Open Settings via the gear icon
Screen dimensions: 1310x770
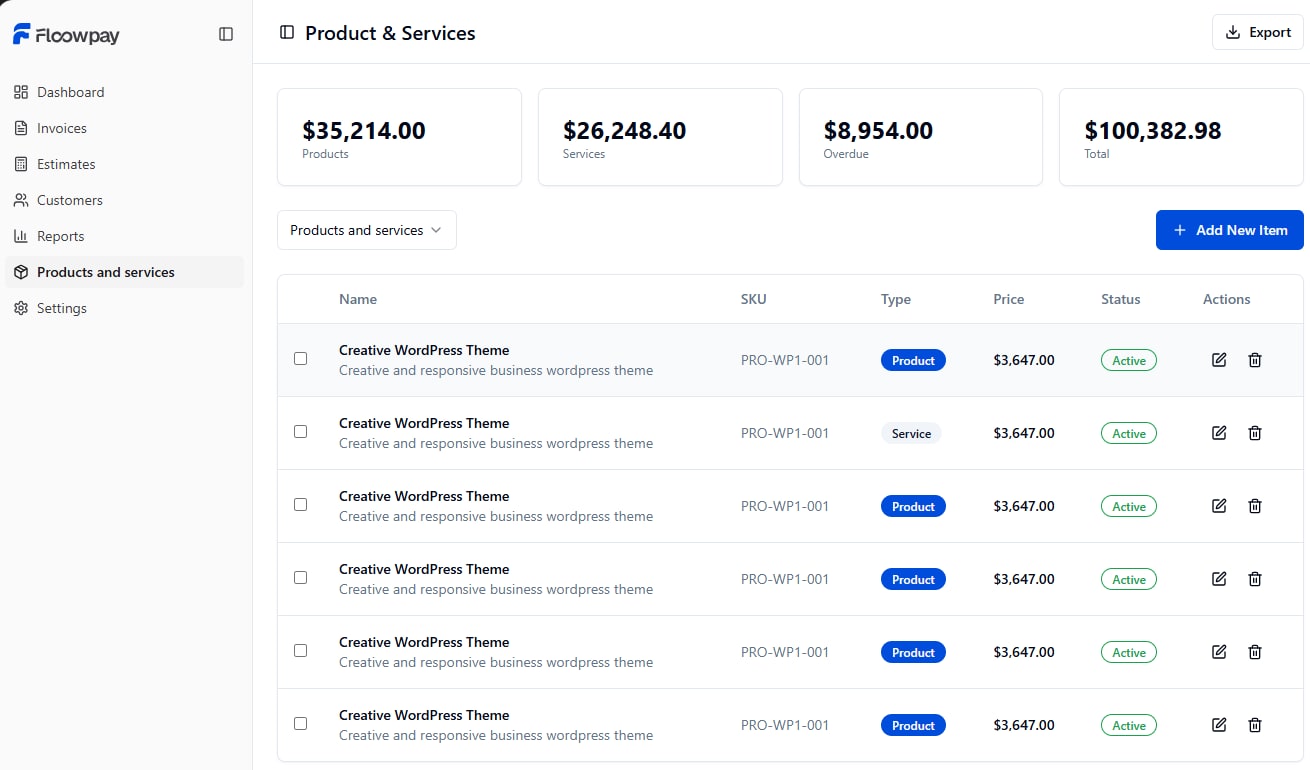click(x=21, y=308)
